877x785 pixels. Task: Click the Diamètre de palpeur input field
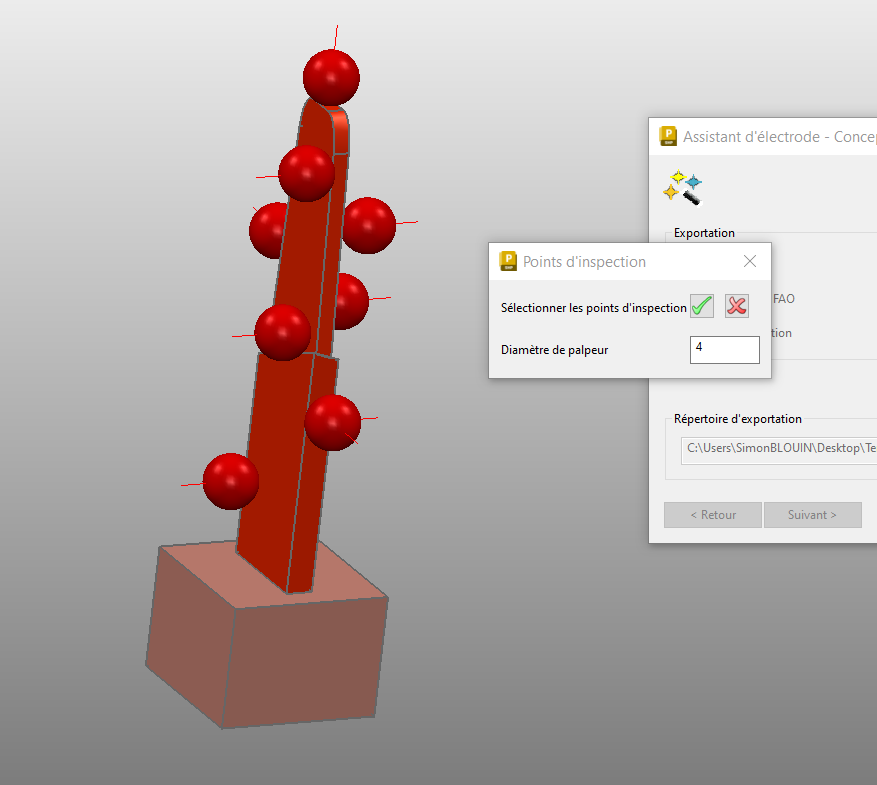(724, 349)
